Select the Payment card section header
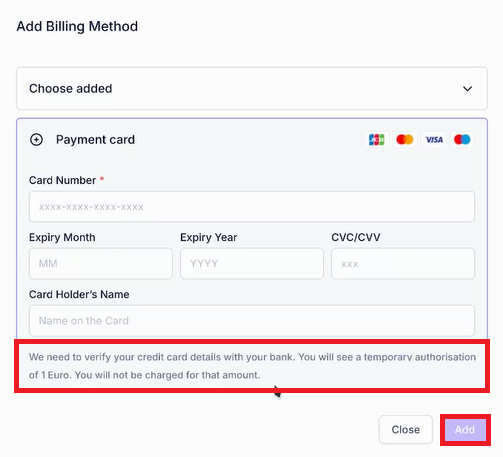Screen dimensions: 503x457 point(95,140)
